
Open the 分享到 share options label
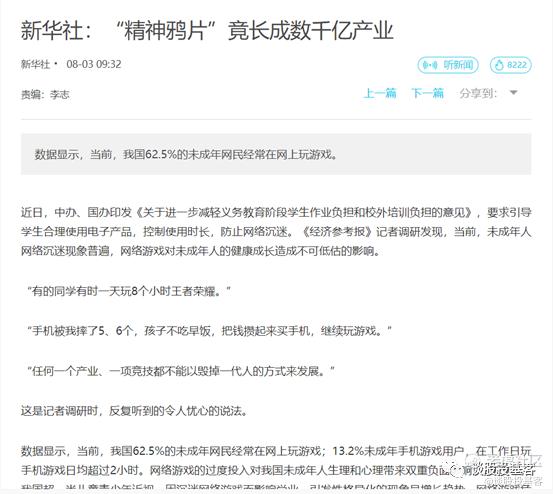(x=478, y=93)
